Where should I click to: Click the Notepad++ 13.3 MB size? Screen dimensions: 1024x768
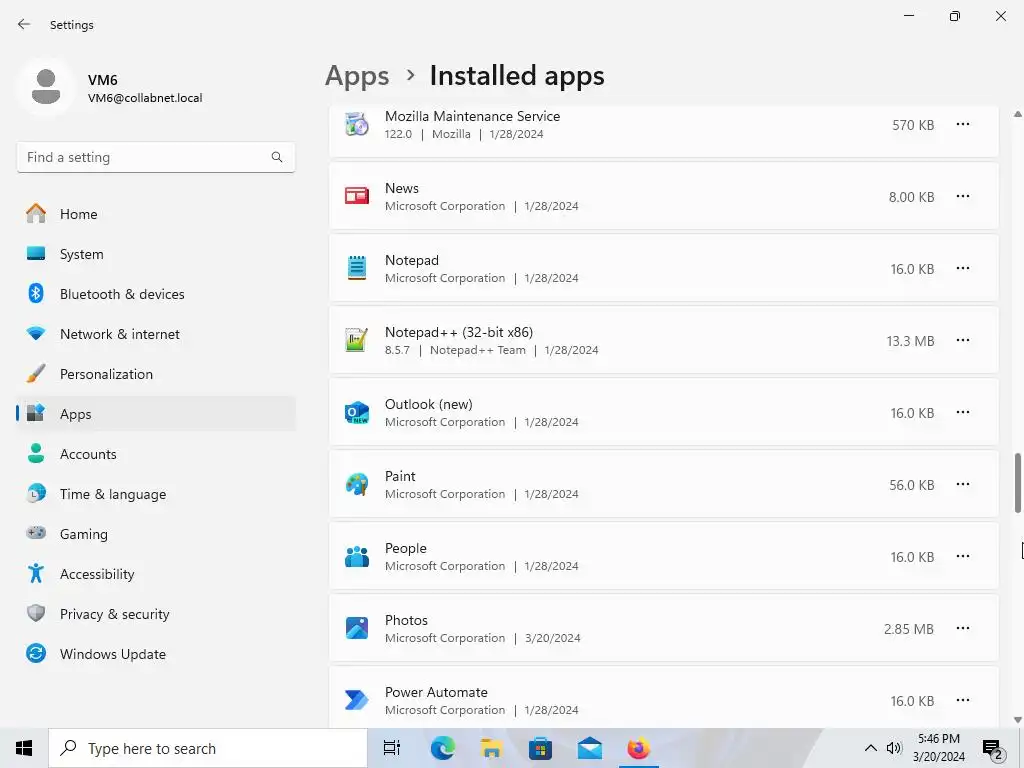[x=910, y=341]
